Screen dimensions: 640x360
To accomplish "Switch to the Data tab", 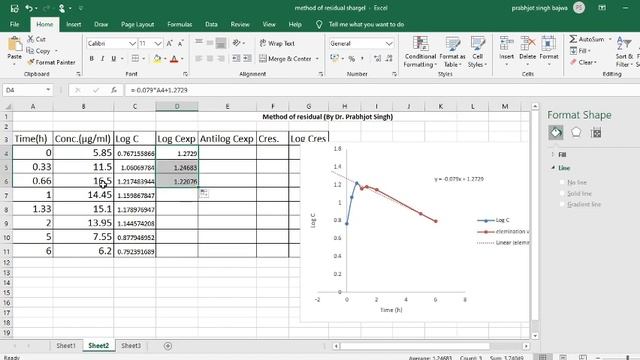I will 211,24.
